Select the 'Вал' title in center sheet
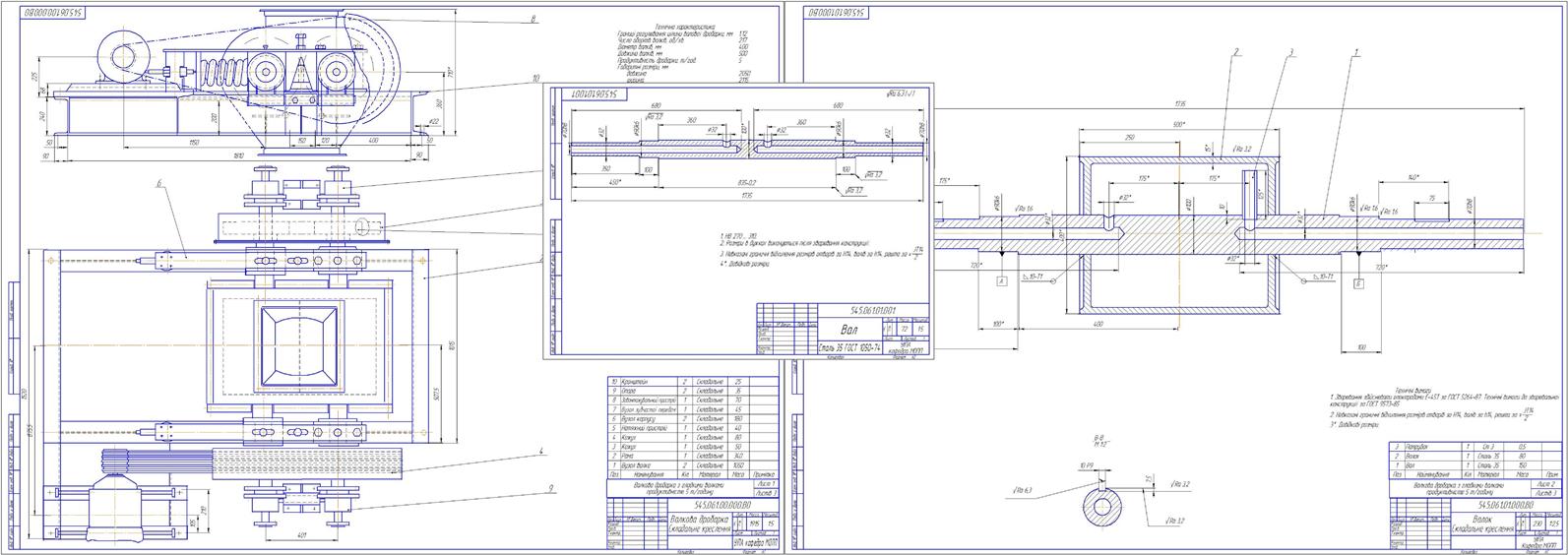Image resolution: width=1568 pixels, height=555 pixels. coord(847,332)
